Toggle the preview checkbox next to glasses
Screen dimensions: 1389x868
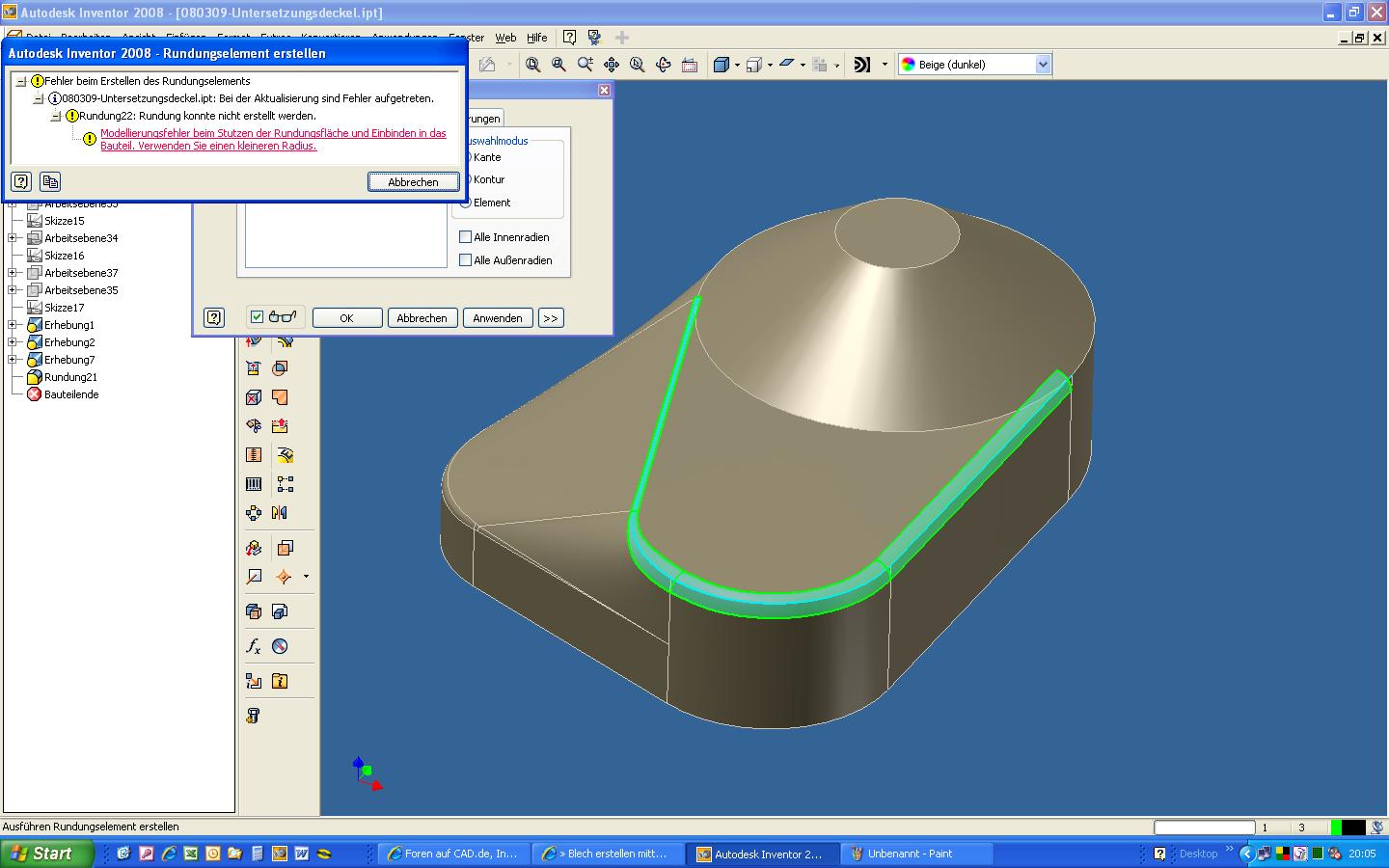pos(258,317)
